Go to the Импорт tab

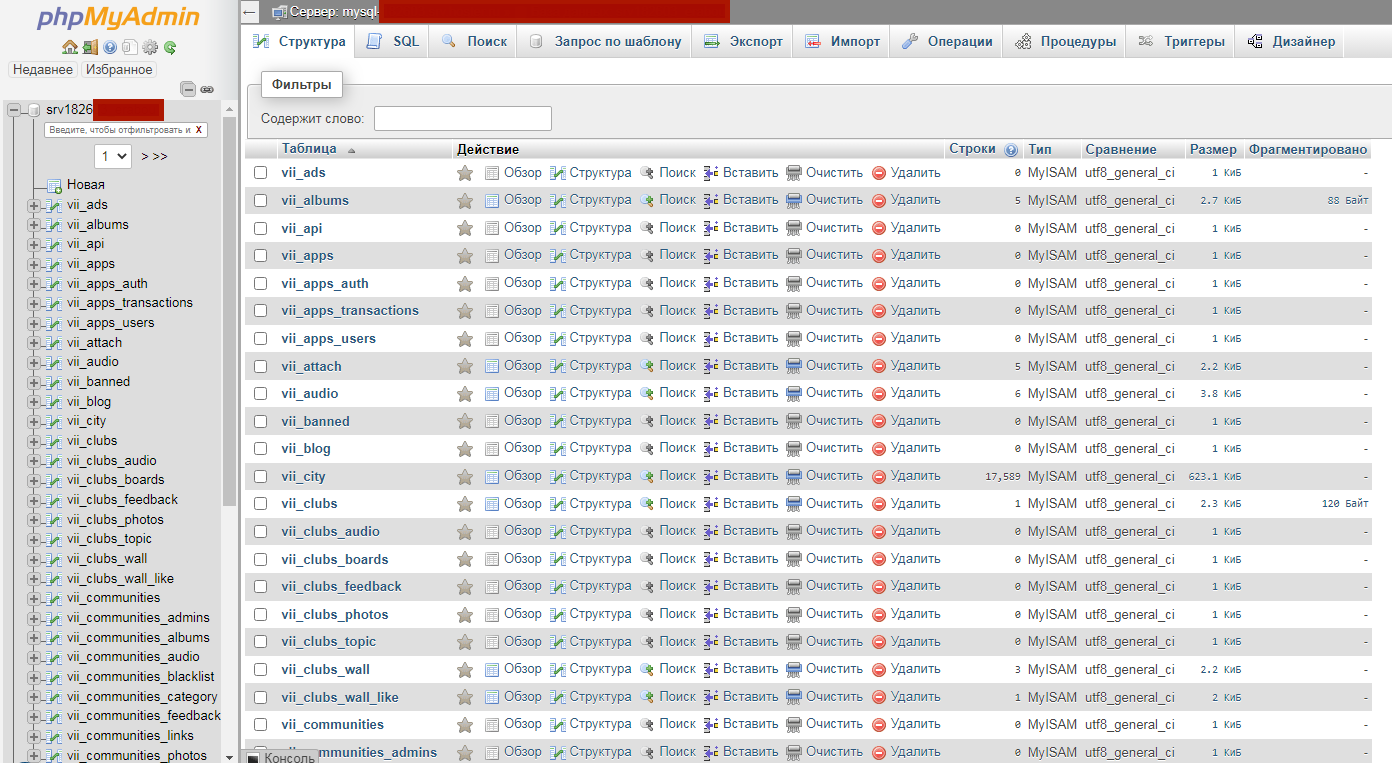[x=842, y=41]
